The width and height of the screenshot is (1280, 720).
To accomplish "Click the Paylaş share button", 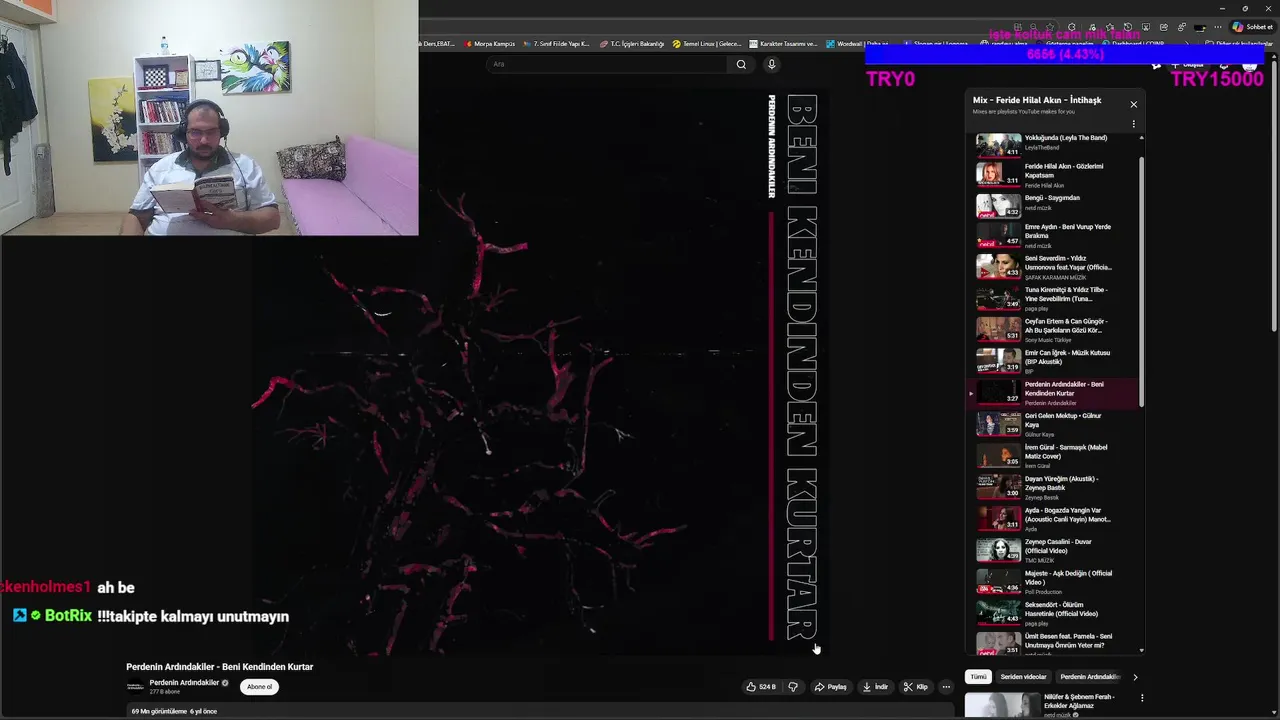I will [x=830, y=687].
